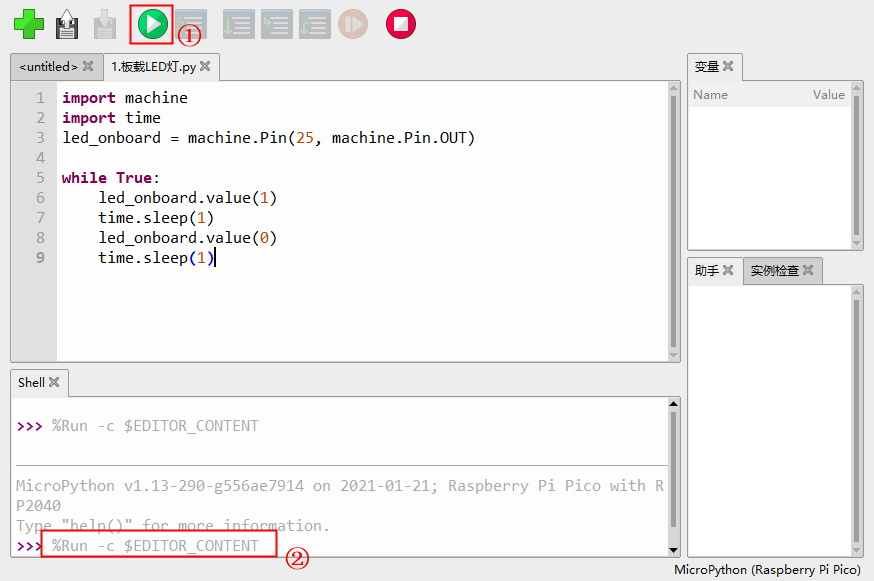Open the 实例检查 tab

775,271
